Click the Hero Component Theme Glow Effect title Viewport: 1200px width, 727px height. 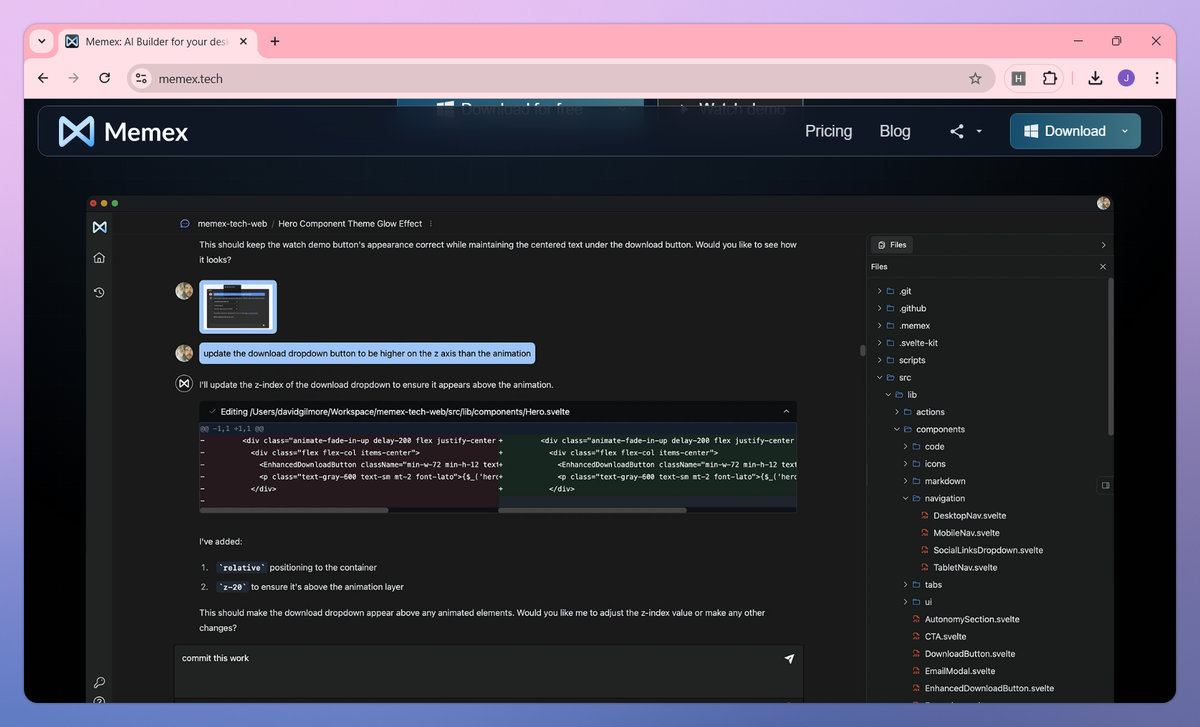[x=350, y=224]
